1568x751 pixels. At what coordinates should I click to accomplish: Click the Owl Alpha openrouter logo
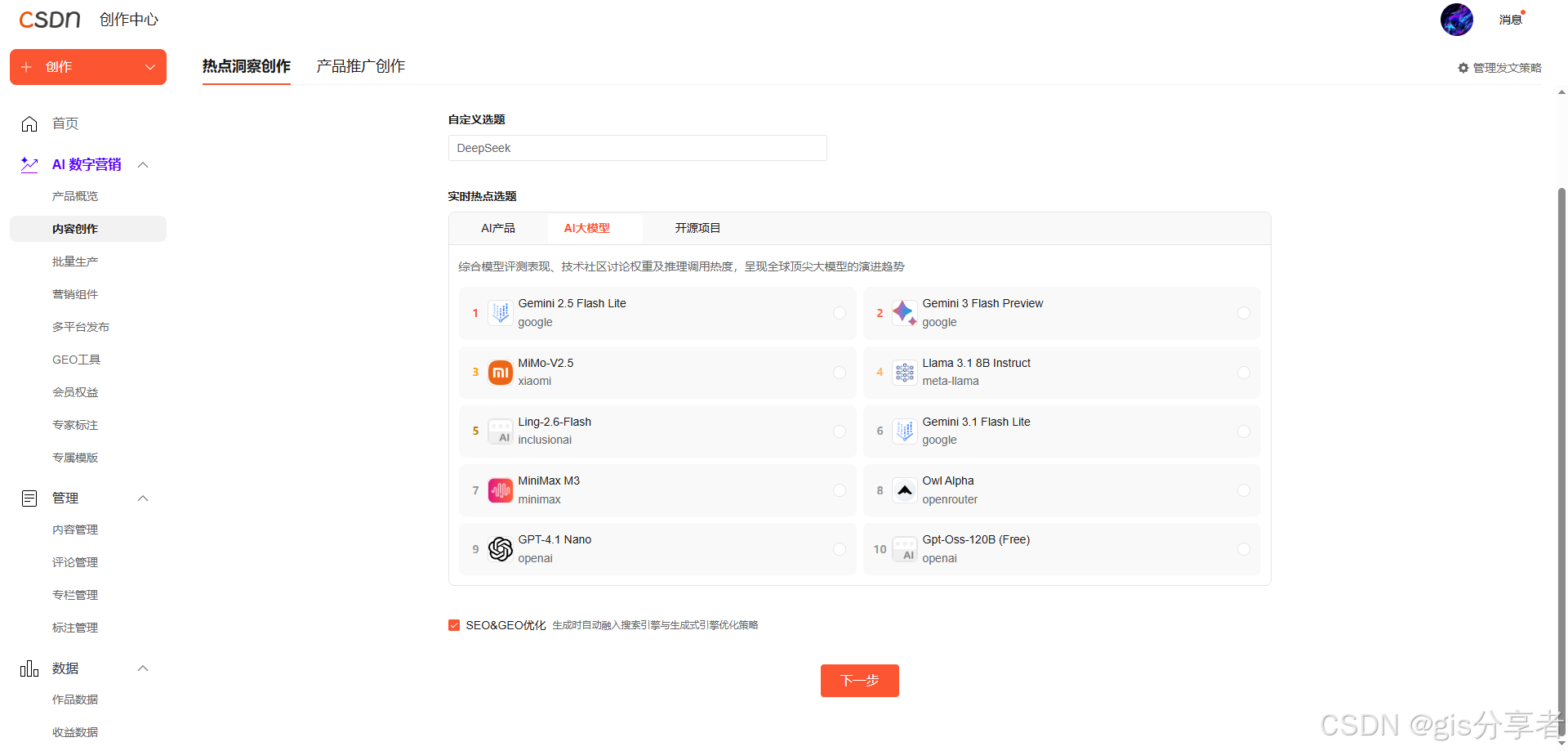click(905, 490)
